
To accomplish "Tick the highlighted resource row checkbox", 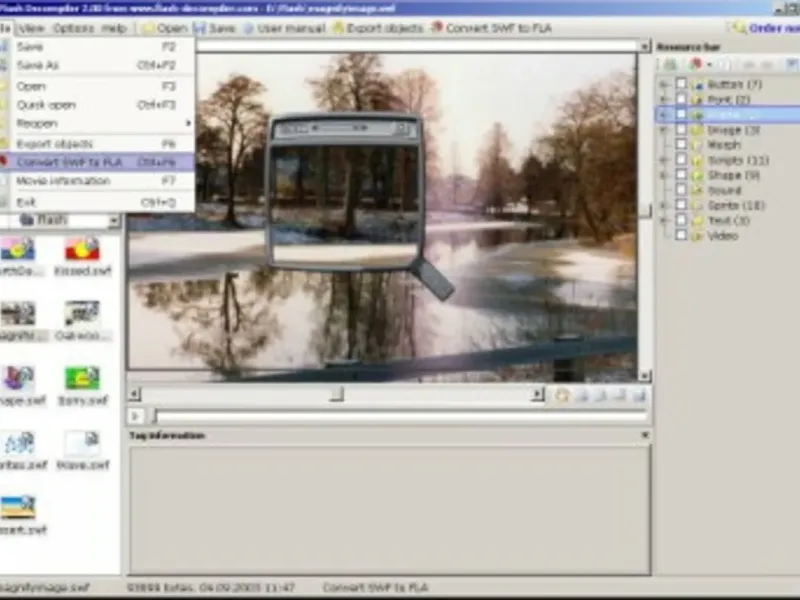I will pyautogui.click(x=681, y=114).
